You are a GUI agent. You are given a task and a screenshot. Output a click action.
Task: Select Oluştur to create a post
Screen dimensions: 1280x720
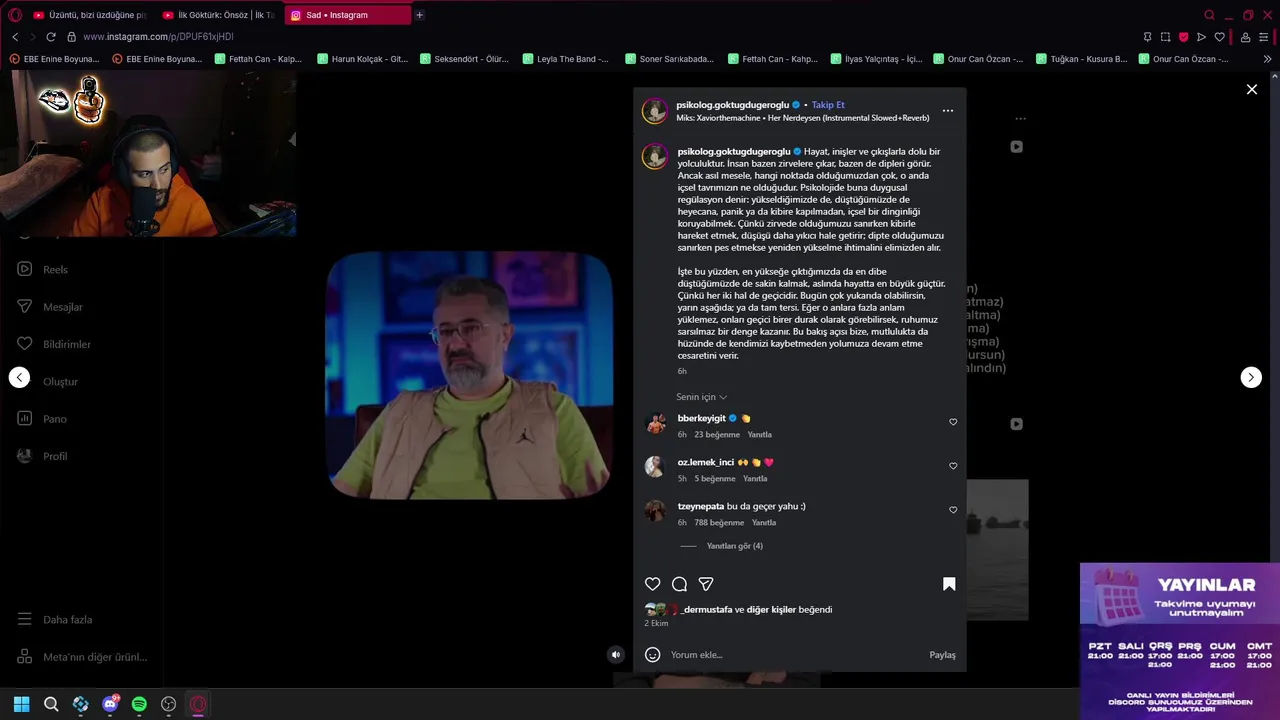point(48,381)
